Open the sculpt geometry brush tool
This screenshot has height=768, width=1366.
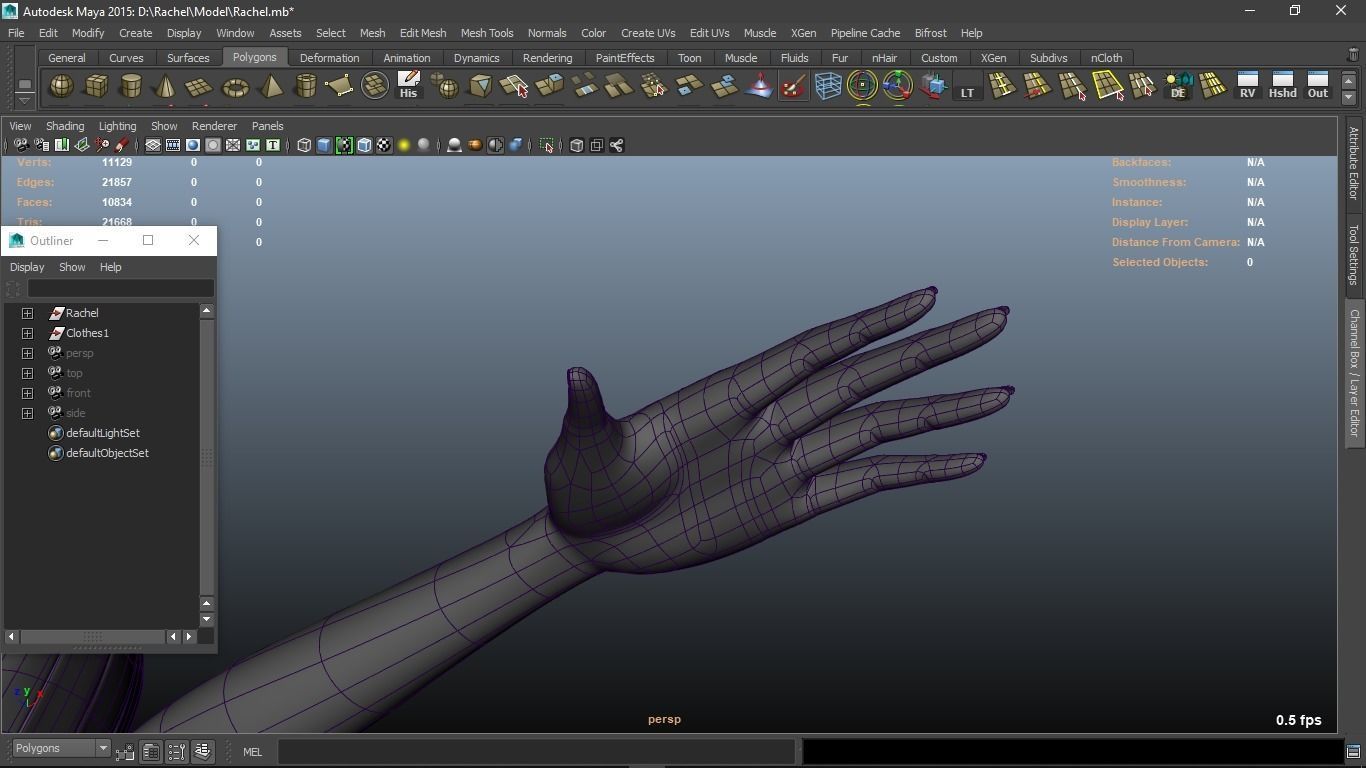click(793, 86)
